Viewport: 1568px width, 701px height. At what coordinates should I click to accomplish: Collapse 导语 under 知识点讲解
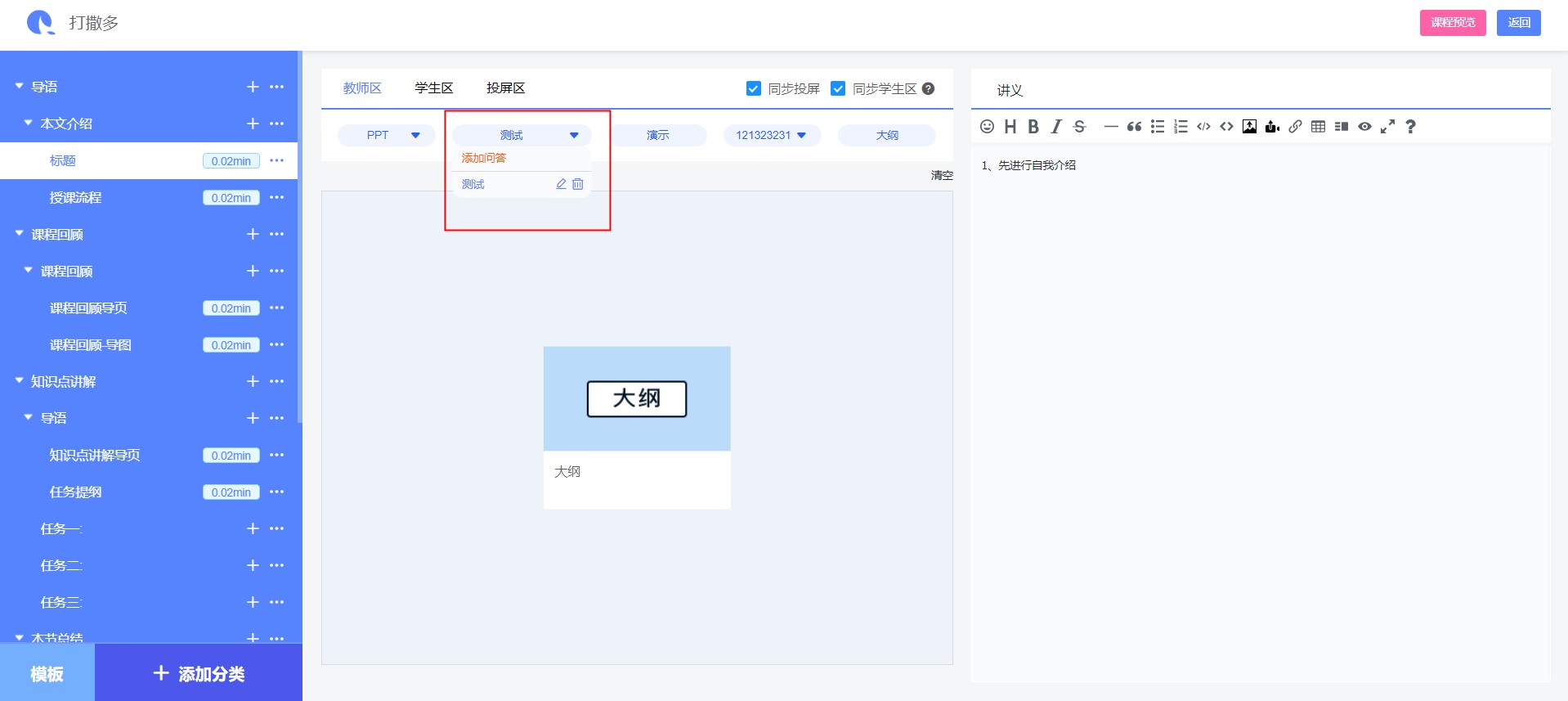28,417
